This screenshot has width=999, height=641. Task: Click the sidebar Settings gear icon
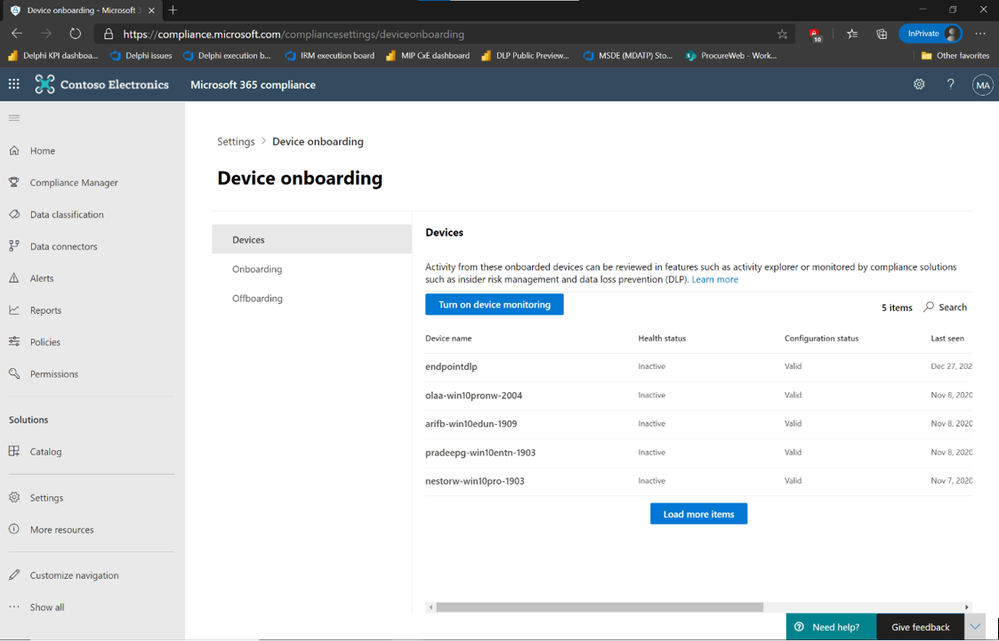coord(14,497)
